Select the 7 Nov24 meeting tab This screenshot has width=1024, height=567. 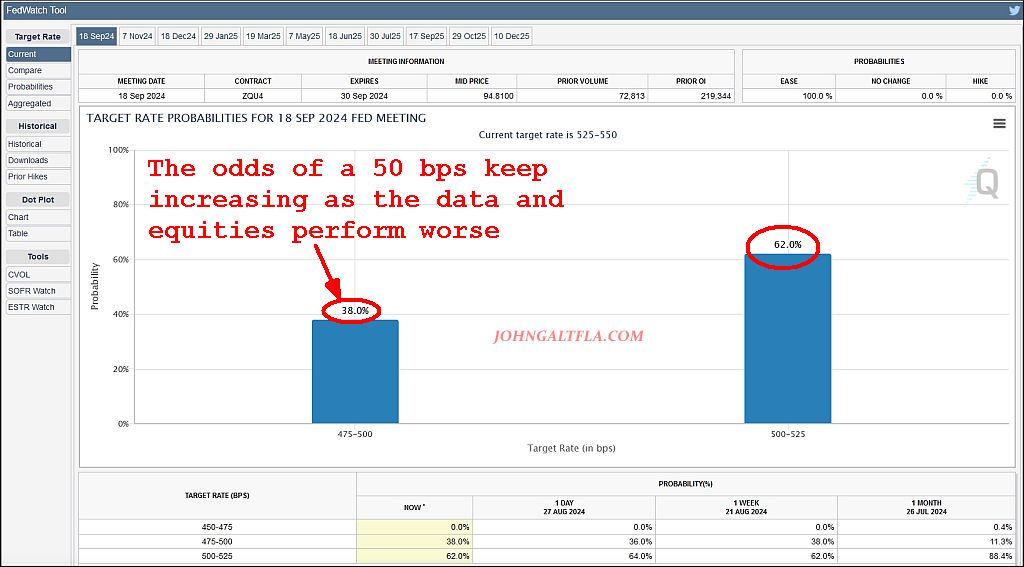point(138,36)
